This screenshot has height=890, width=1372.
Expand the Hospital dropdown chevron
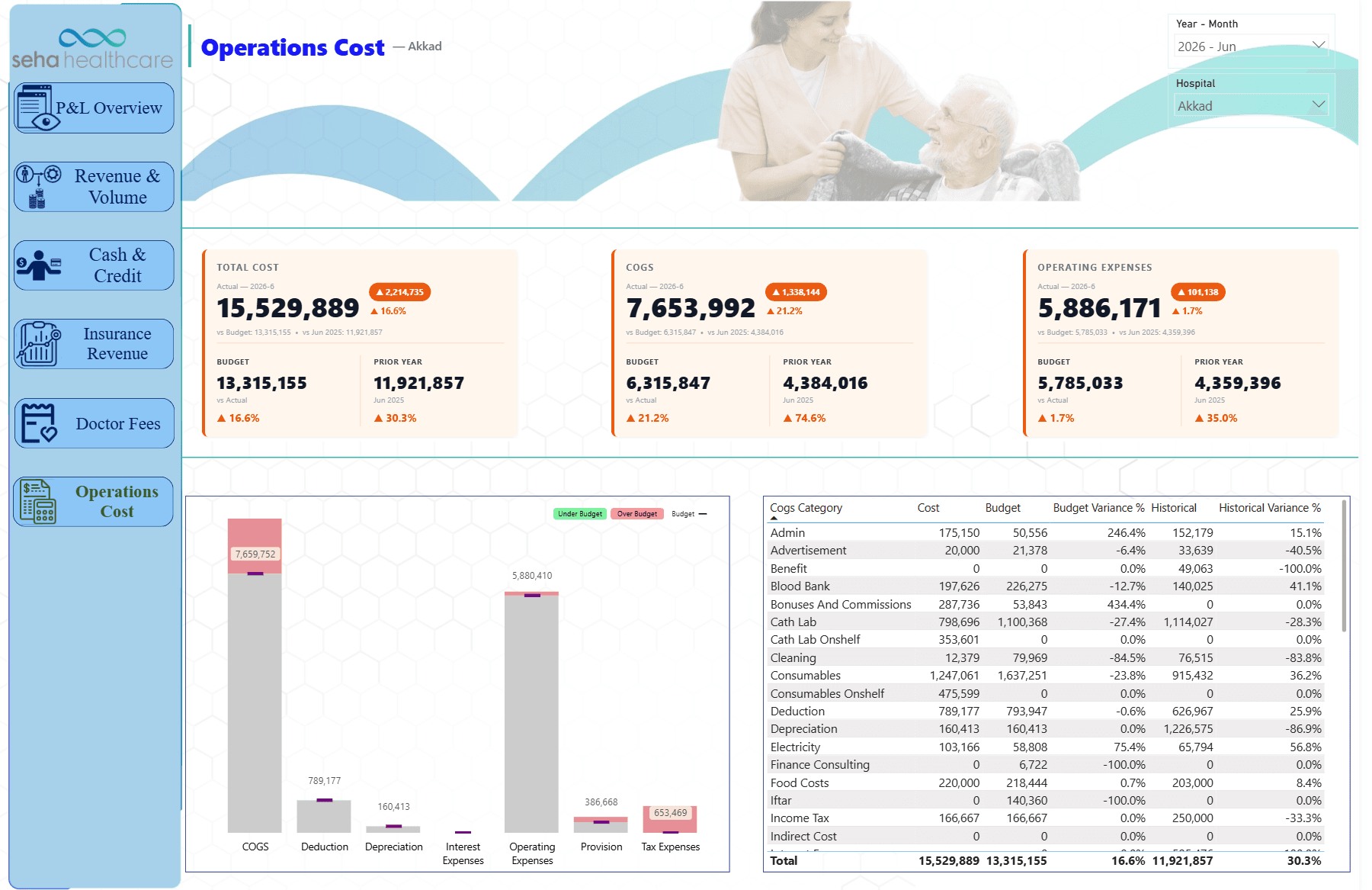click(1318, 105)
